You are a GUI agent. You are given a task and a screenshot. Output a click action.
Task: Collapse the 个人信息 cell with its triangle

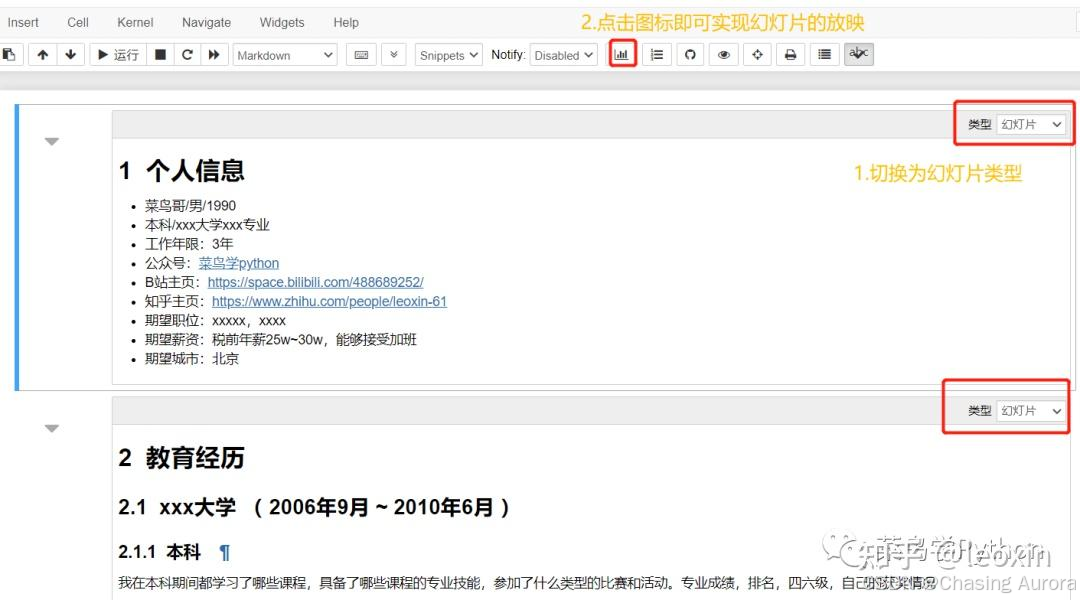coord(51,141)
